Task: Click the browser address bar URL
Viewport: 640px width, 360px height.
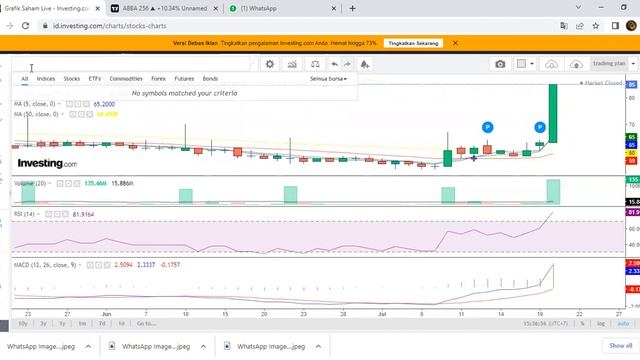Action: (x=109, y=26)
